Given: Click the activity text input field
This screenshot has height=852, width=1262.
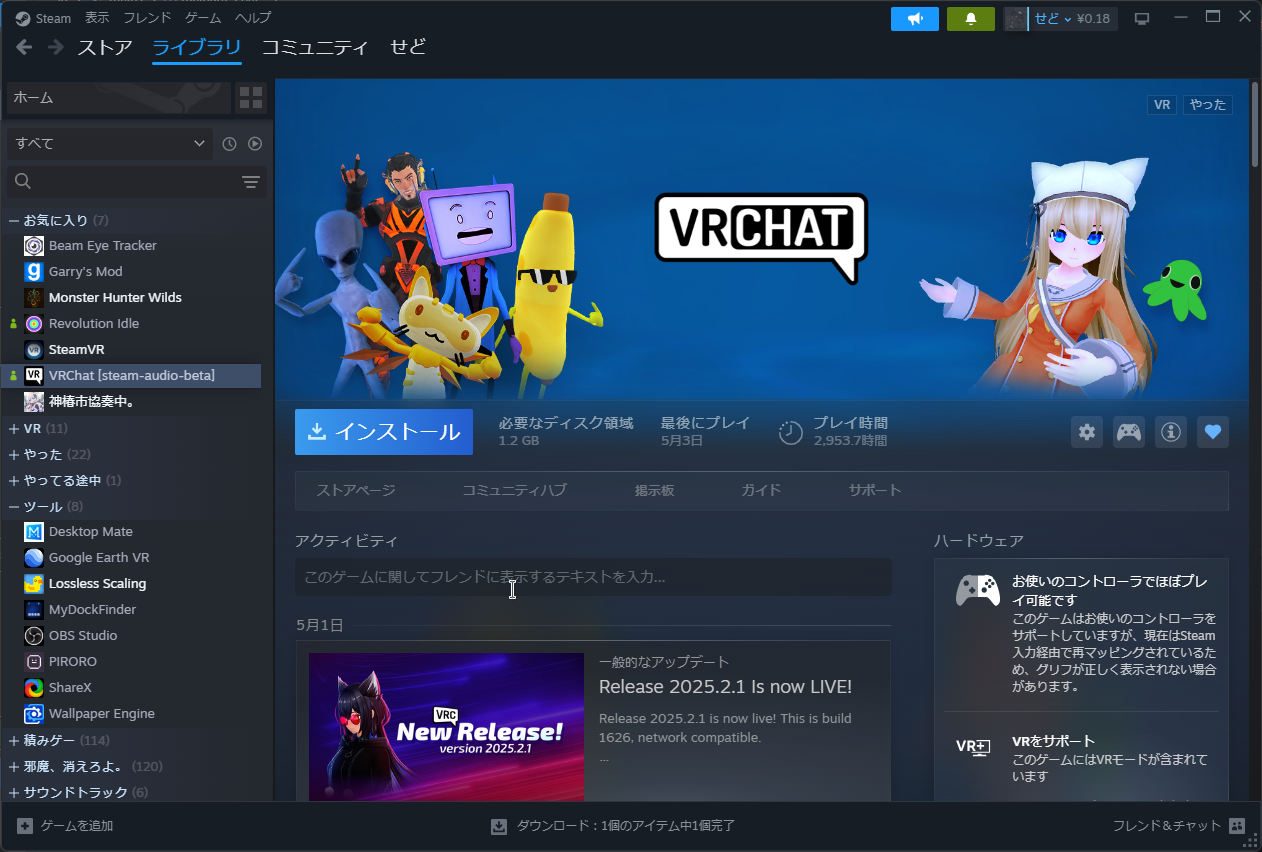Looking at the screenshot, I should click(593, 577).
